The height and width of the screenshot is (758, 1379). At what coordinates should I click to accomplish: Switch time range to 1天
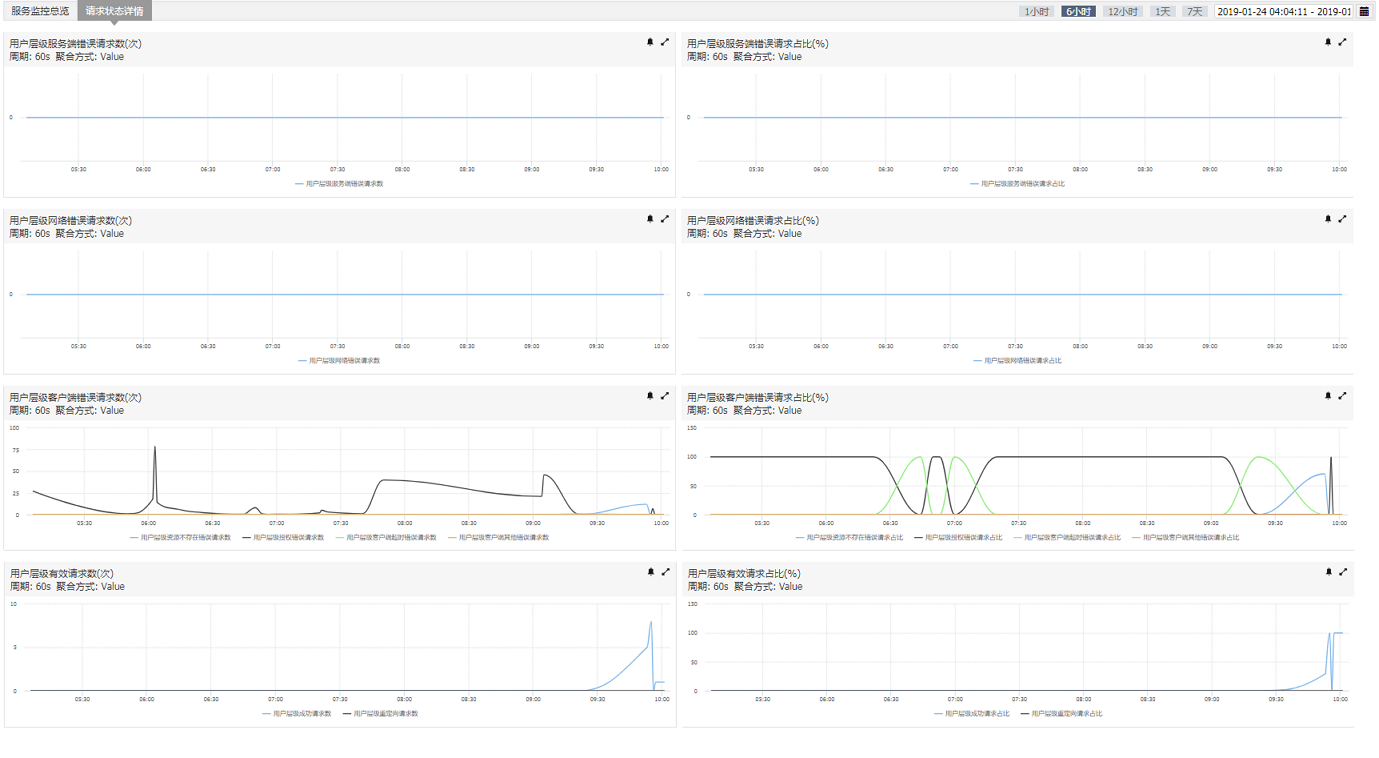(1162, 12)
